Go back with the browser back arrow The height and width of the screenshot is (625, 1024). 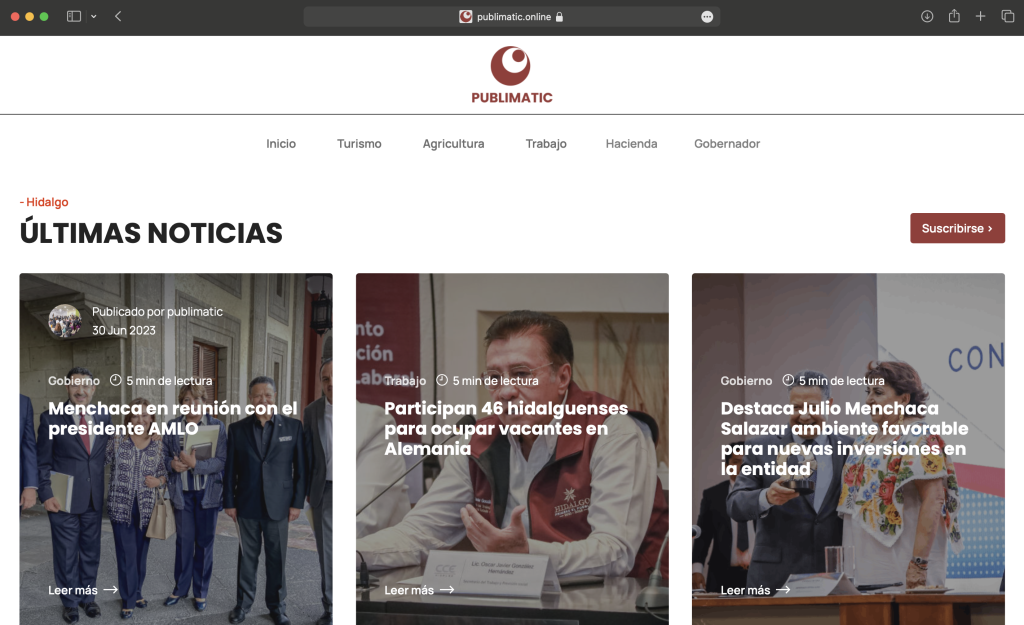[x=118, y=16]
